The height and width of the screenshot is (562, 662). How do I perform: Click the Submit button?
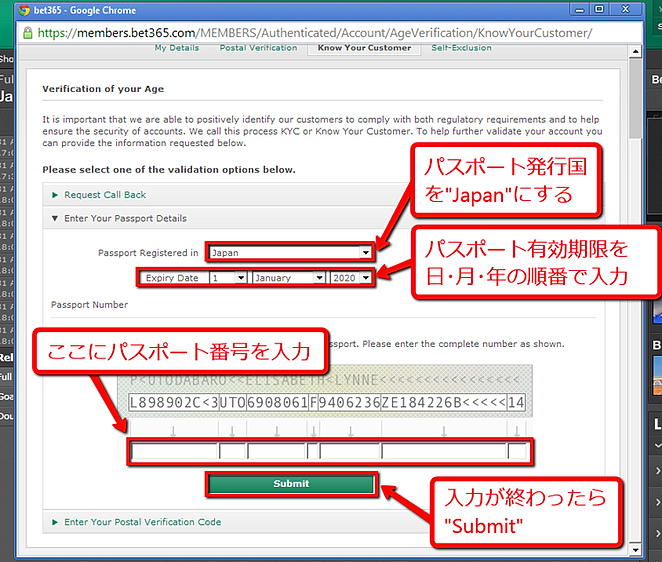coord(291,484)
